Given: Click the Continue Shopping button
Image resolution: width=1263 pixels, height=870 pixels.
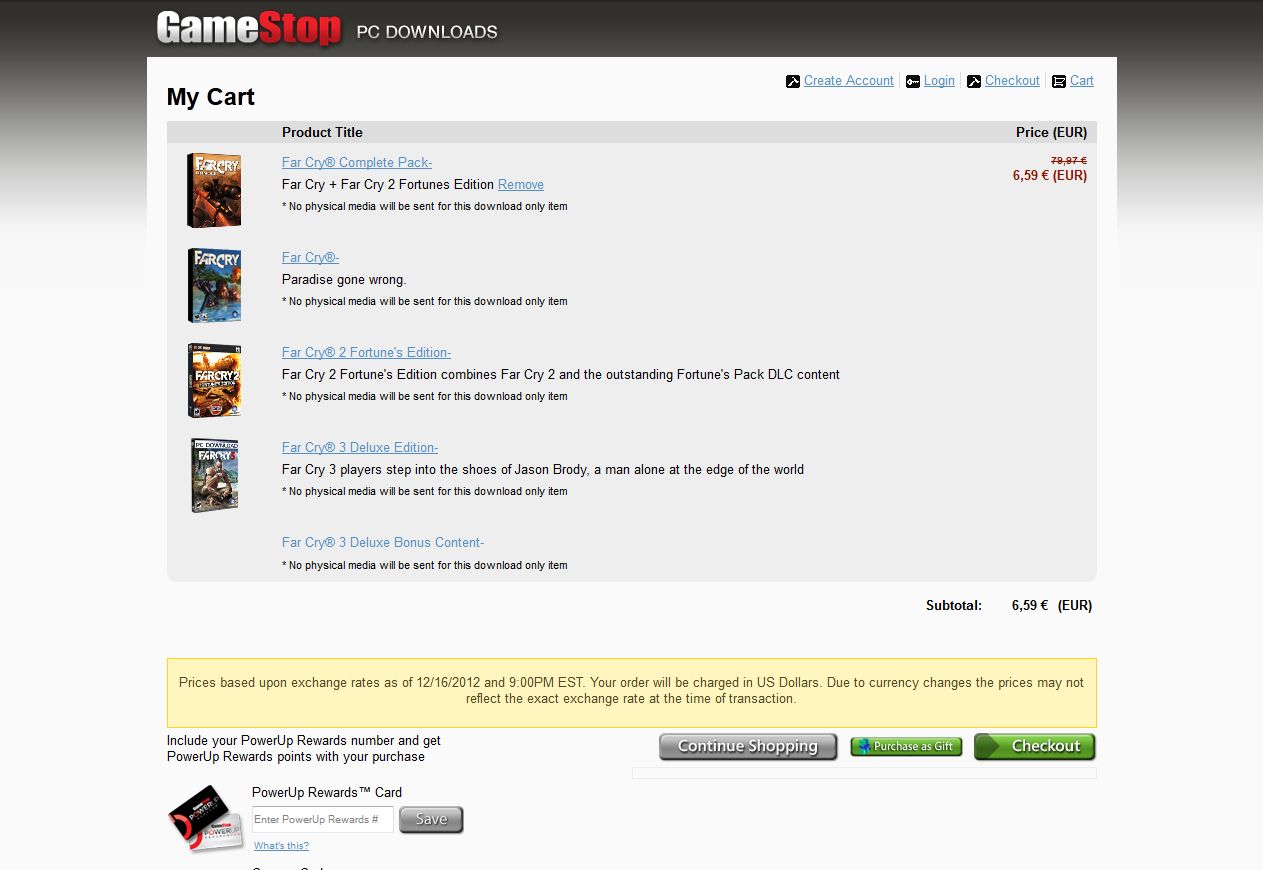Looking at the screenshot, I should (x=748, y=746).
